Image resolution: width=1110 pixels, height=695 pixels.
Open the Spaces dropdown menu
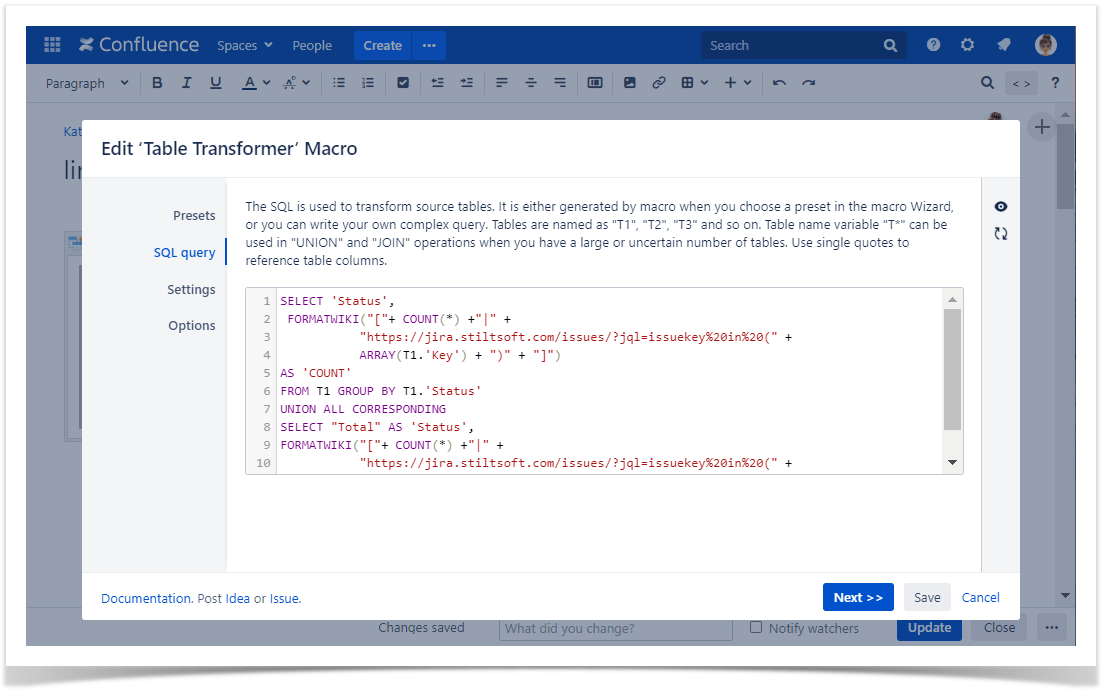pos(245,45)
